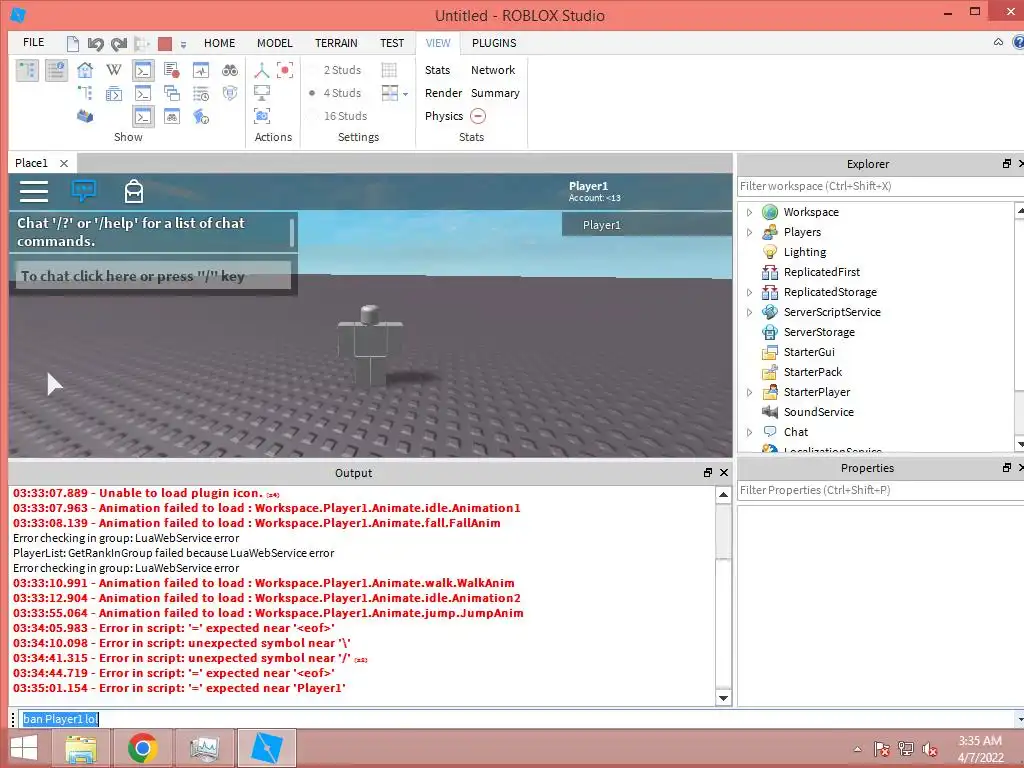This screenshot has height=768, width=1024.
Task: Switch to the MODEL ribbon tab
Action: (274, 43)
